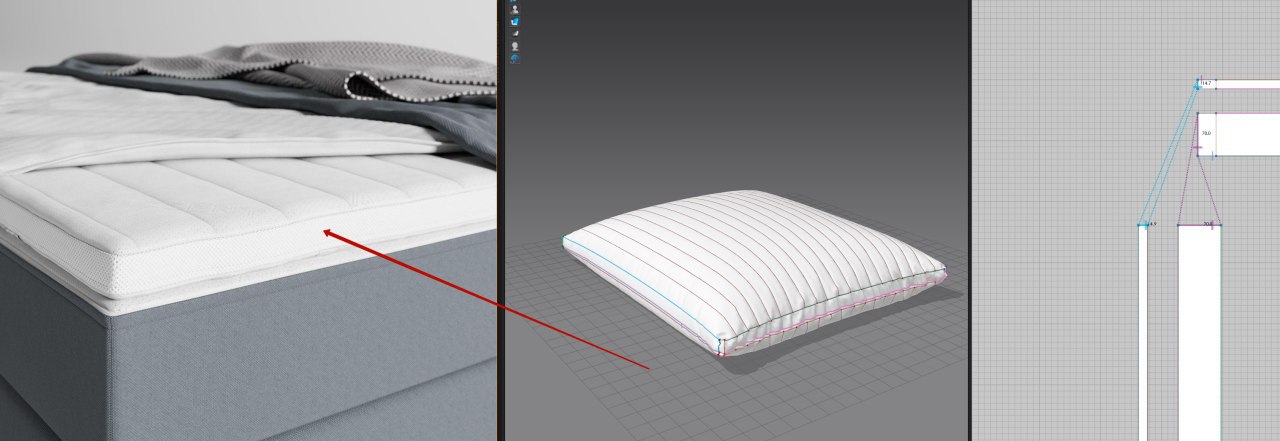This screenshot has width=1280, height=441.
Task: Click the blue garment display icon
Action: click(x=515, y=20)
